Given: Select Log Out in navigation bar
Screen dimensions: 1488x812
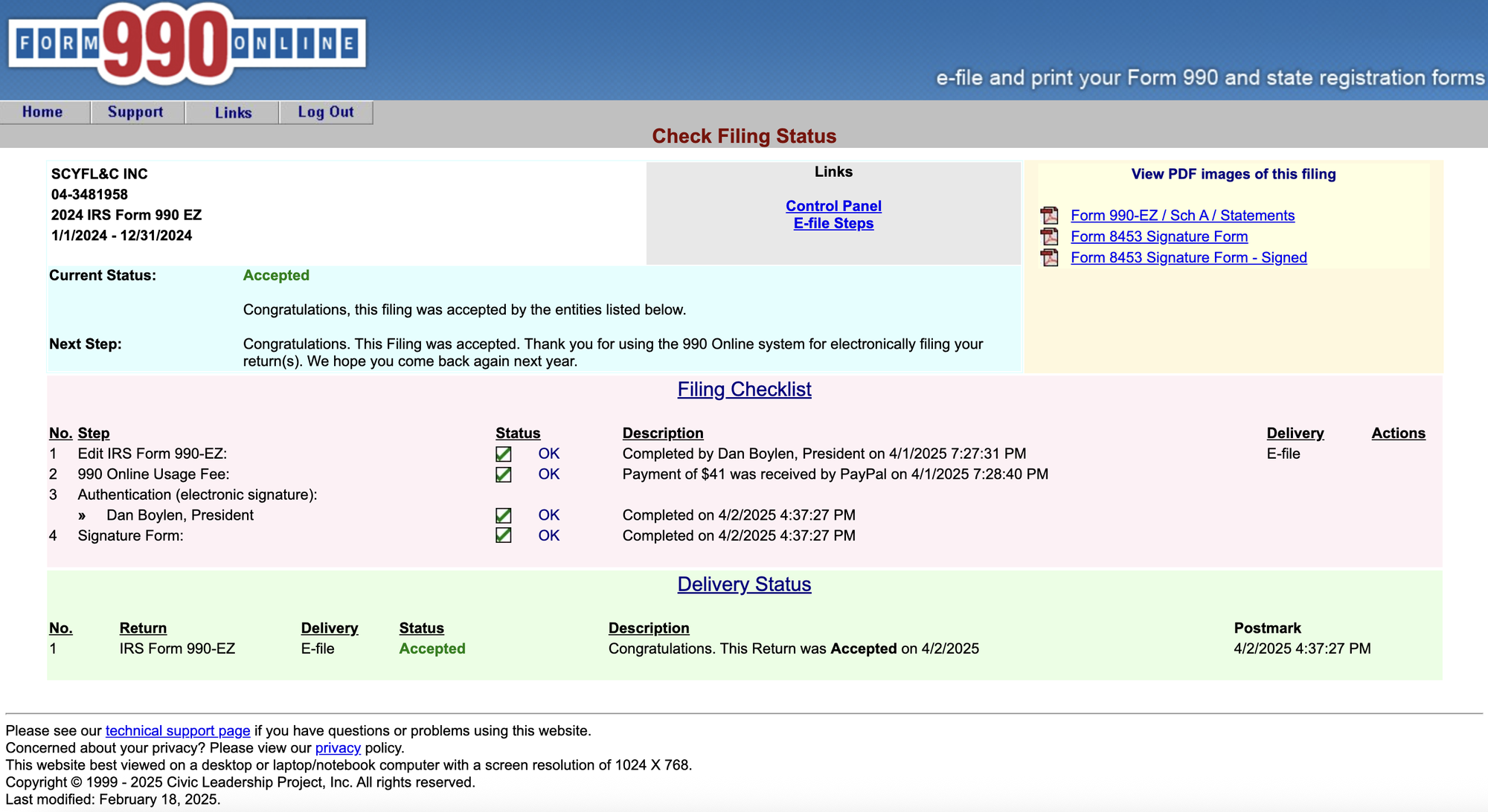Looking at the screenshot, I should (326, 112).
